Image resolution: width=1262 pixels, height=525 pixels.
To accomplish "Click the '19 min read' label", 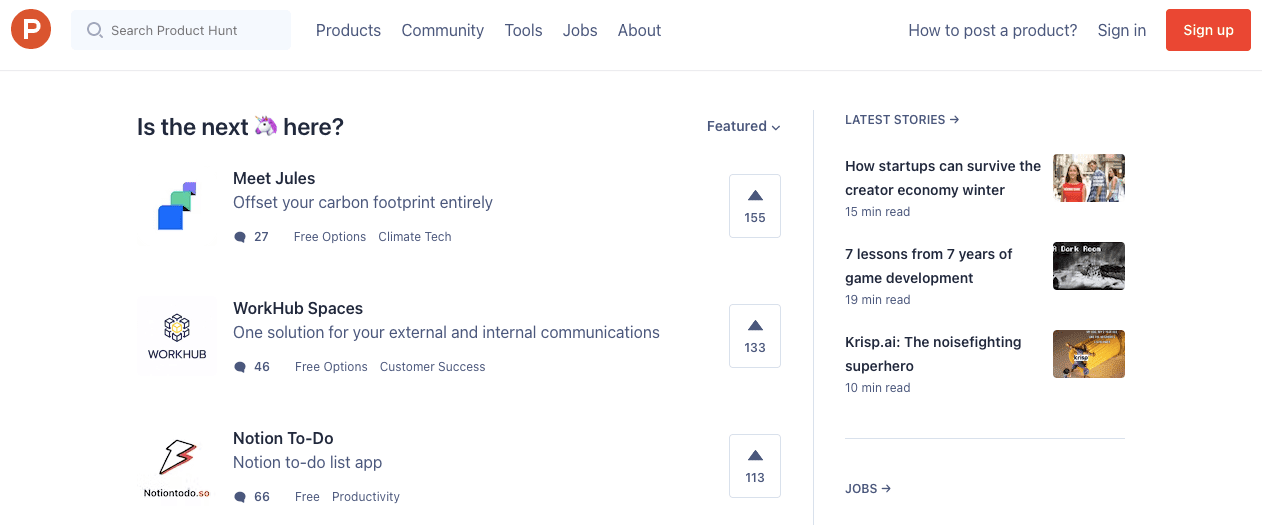I will pyautogui.click(x=878, y=300).
